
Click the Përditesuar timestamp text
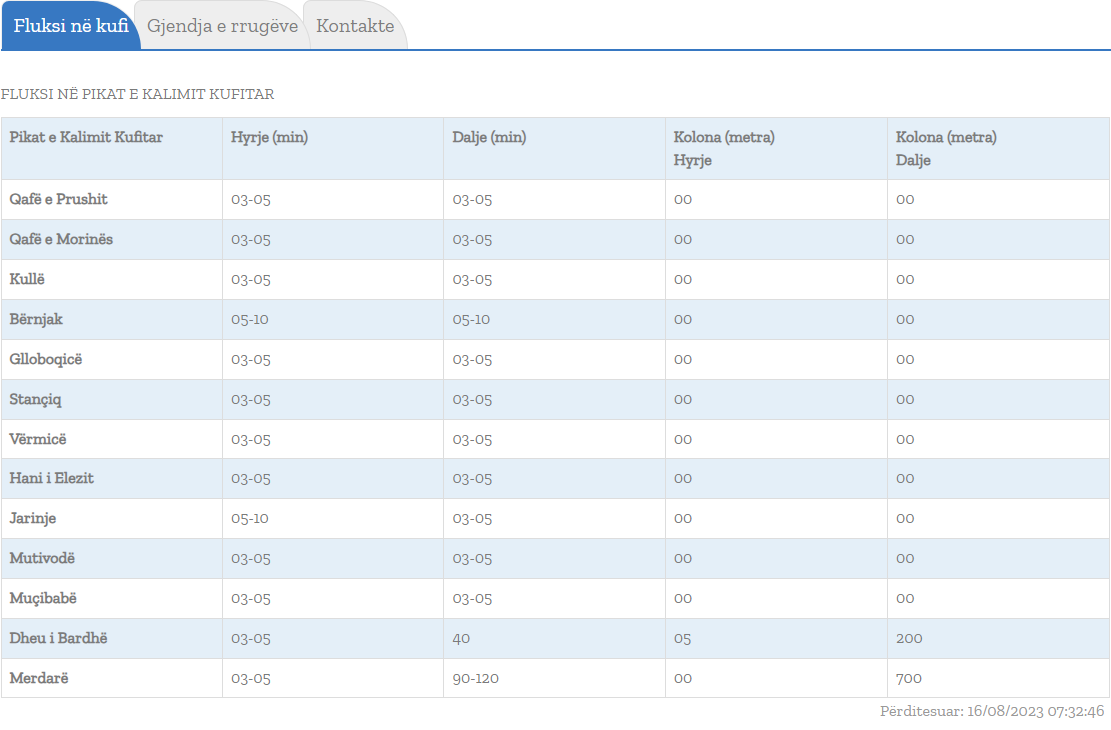[x=991, y=711]
